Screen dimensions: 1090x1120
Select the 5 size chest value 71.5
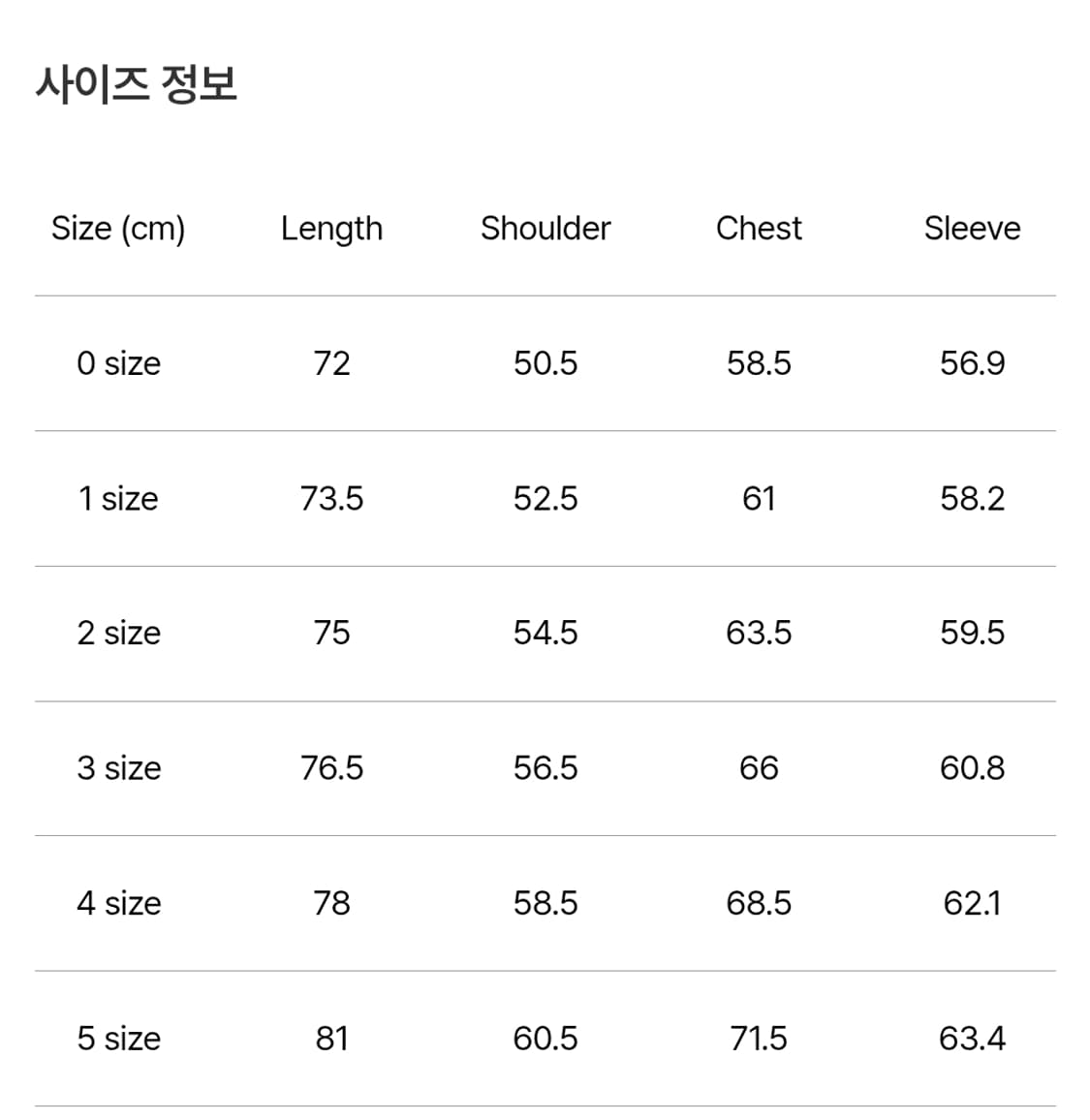[x=759, y=1039]
